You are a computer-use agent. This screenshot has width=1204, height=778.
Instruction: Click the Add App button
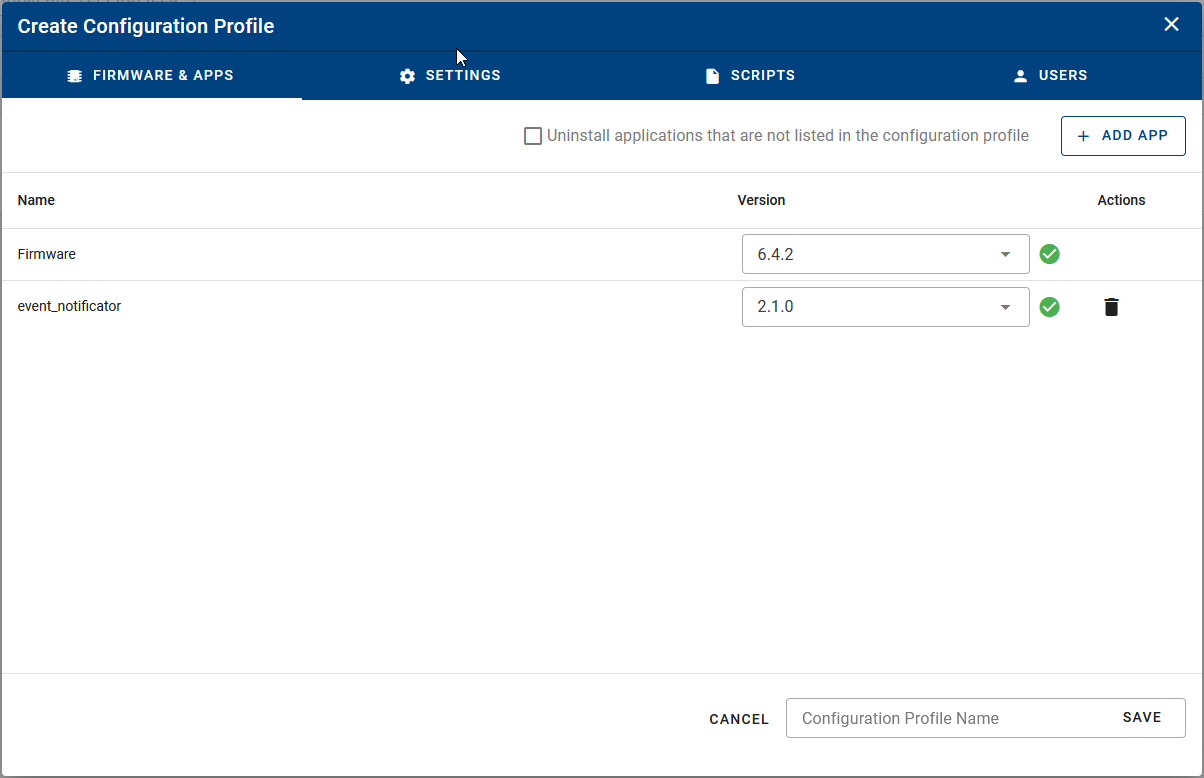[x=1123, y=135]
